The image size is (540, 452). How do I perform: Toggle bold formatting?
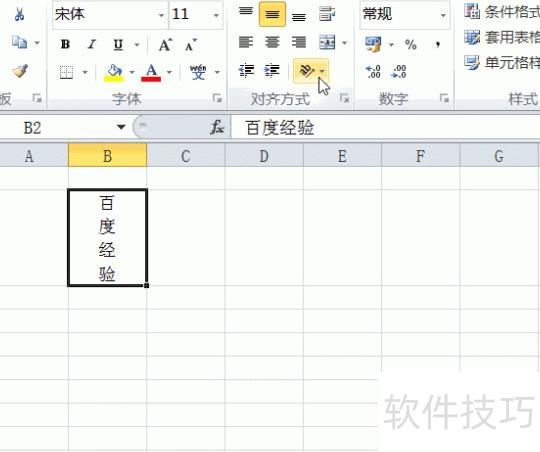65,44
